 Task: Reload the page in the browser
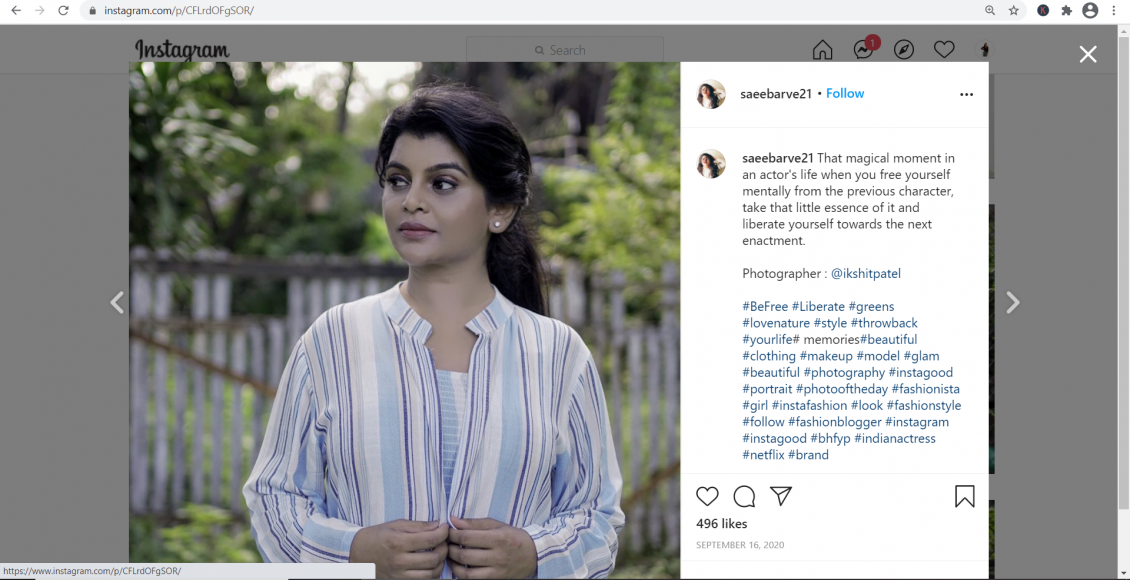63,10
